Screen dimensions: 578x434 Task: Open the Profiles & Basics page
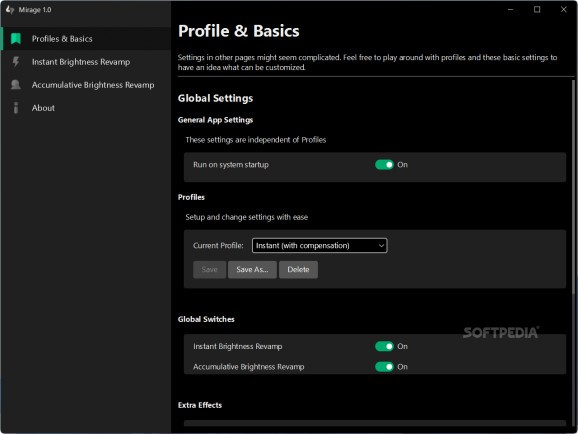click(x=86, y=39)
